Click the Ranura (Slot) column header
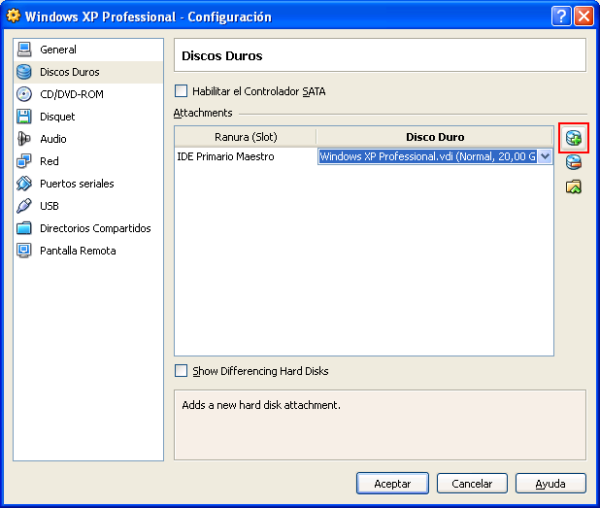 pyautogui.click(x=245, y=137)
